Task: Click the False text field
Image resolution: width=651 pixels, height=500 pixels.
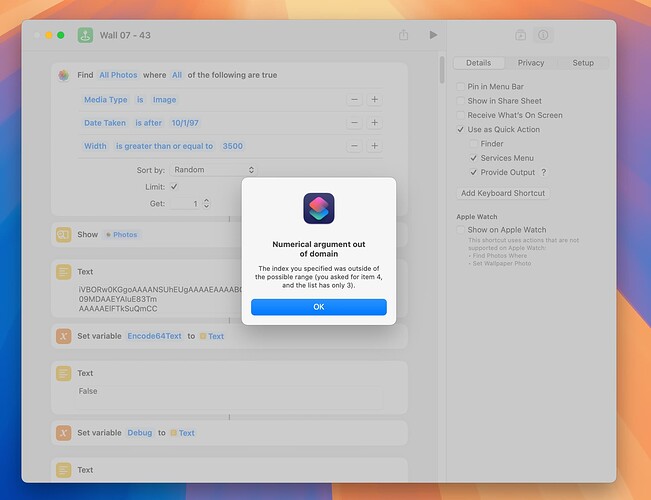Action: point(229,398)
